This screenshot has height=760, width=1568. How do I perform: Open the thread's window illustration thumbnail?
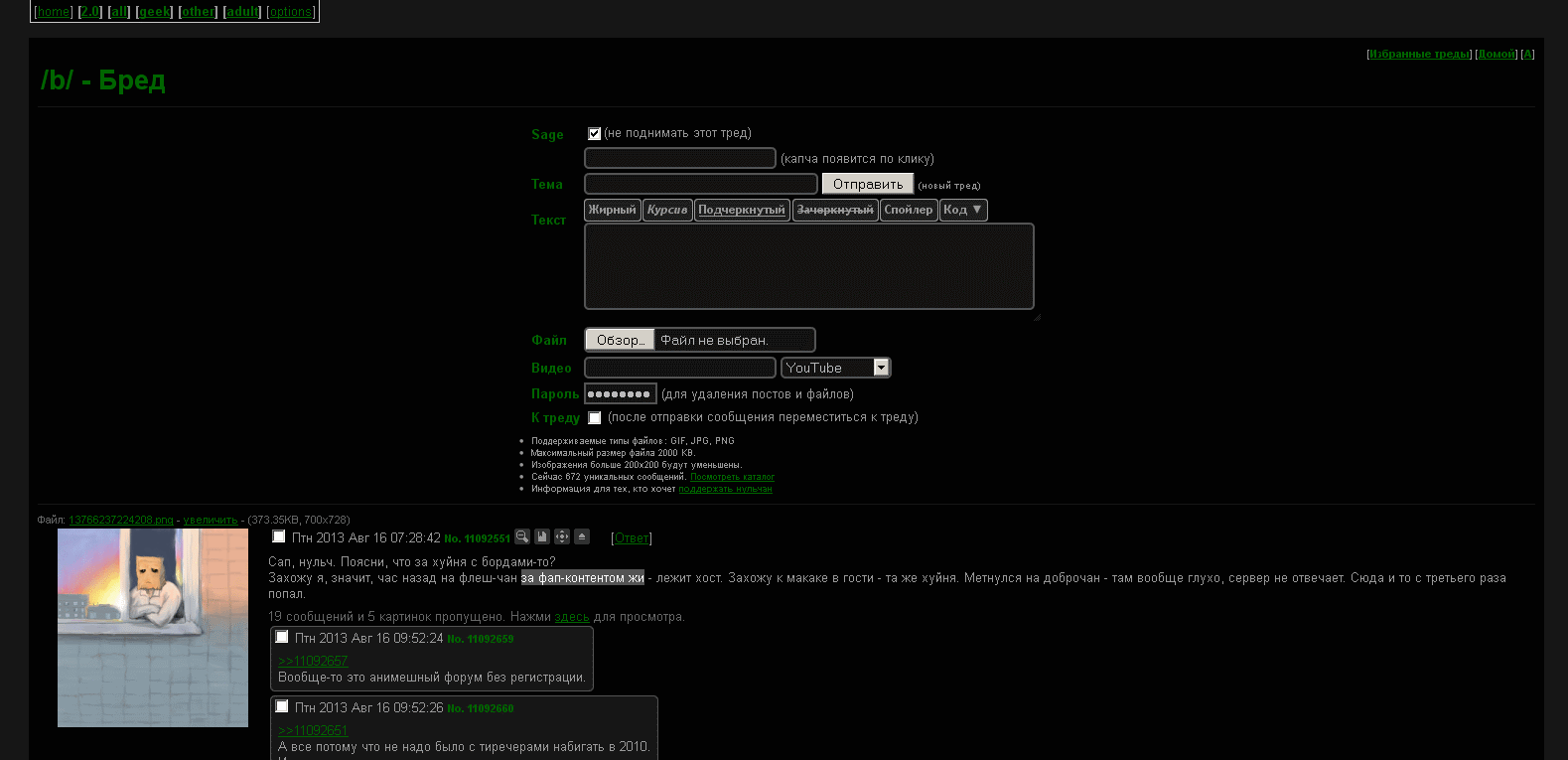tap(153, 628)
